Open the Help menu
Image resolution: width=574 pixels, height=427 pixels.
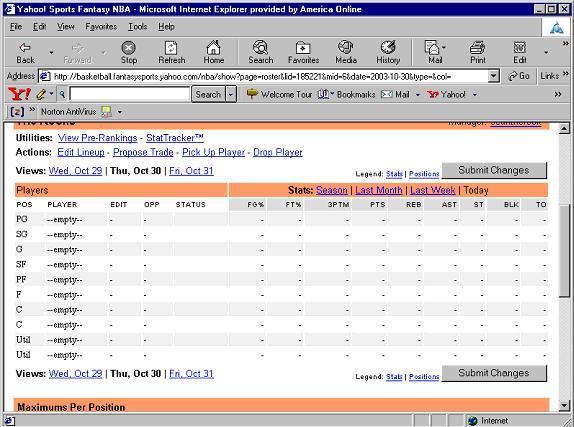[166, 27]
